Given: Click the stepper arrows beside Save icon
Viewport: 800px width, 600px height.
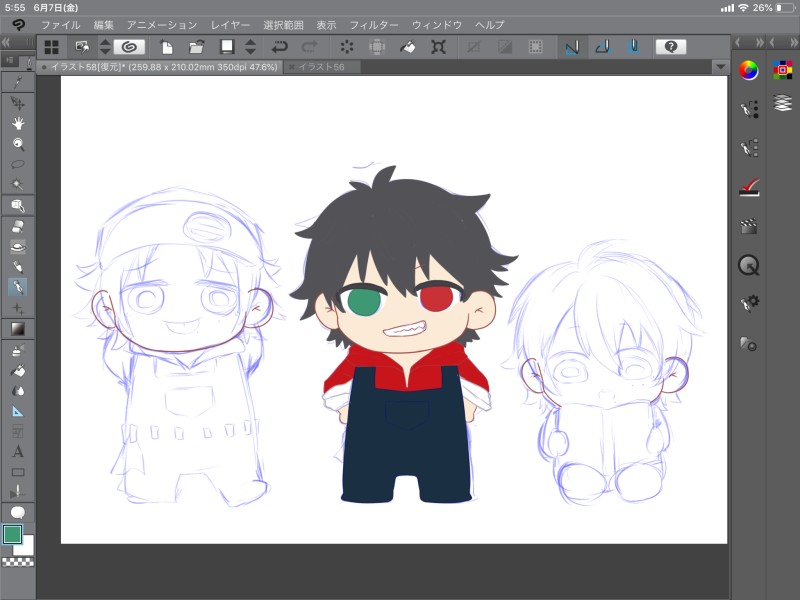Looking at the screenshot, I should pos(250,47).
